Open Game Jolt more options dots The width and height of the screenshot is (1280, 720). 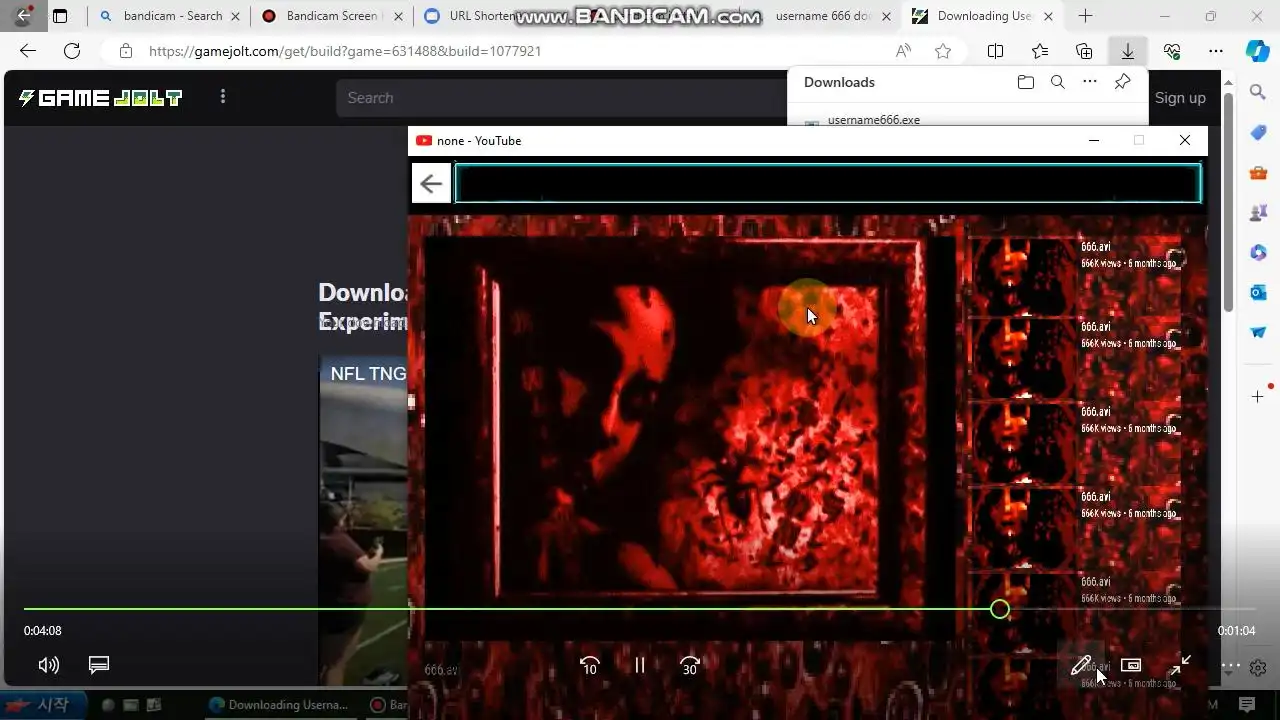(223, 97)
